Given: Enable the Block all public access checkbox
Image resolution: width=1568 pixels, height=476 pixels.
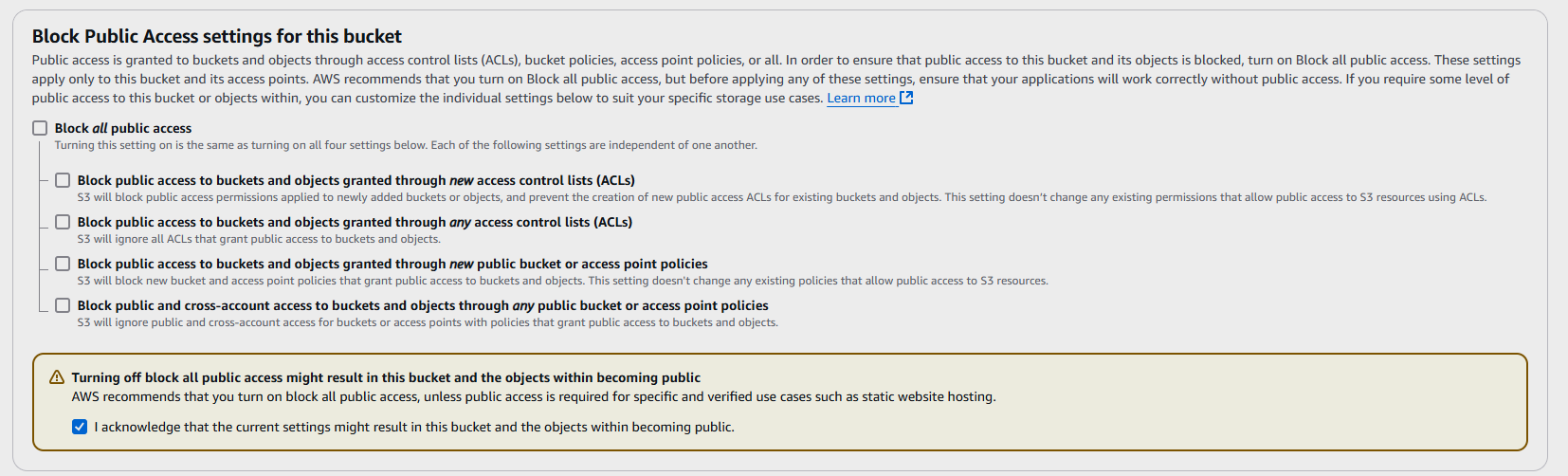Looking at the screenshot, I should [40, 128].
